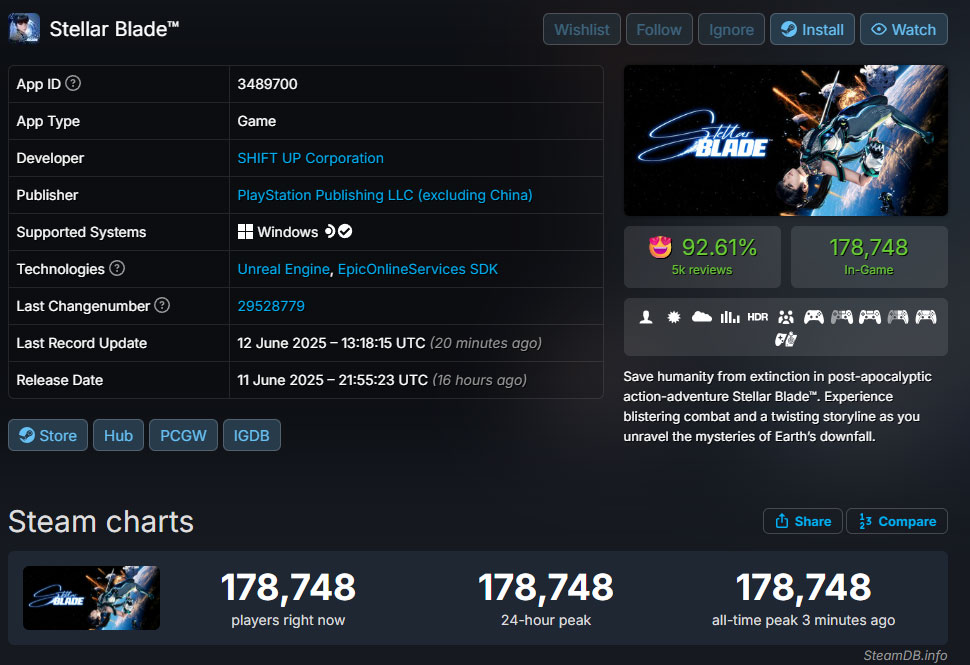Click the HDR support icon
The height and width of the screenshot is (665, 970).
coord(758,317)
